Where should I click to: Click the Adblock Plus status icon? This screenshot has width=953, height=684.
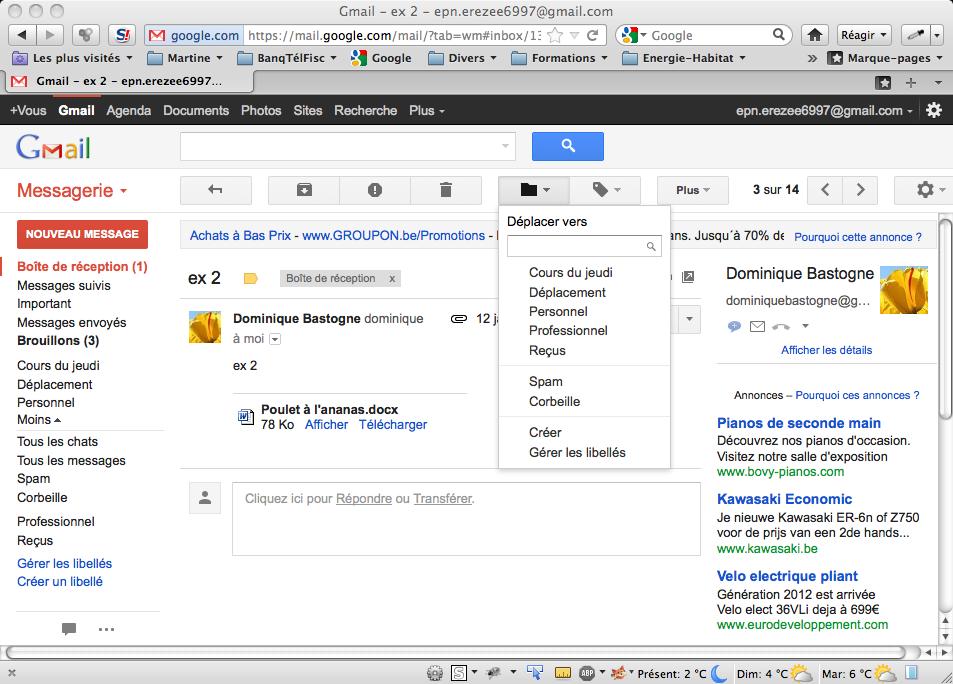[x=587, y=673]
